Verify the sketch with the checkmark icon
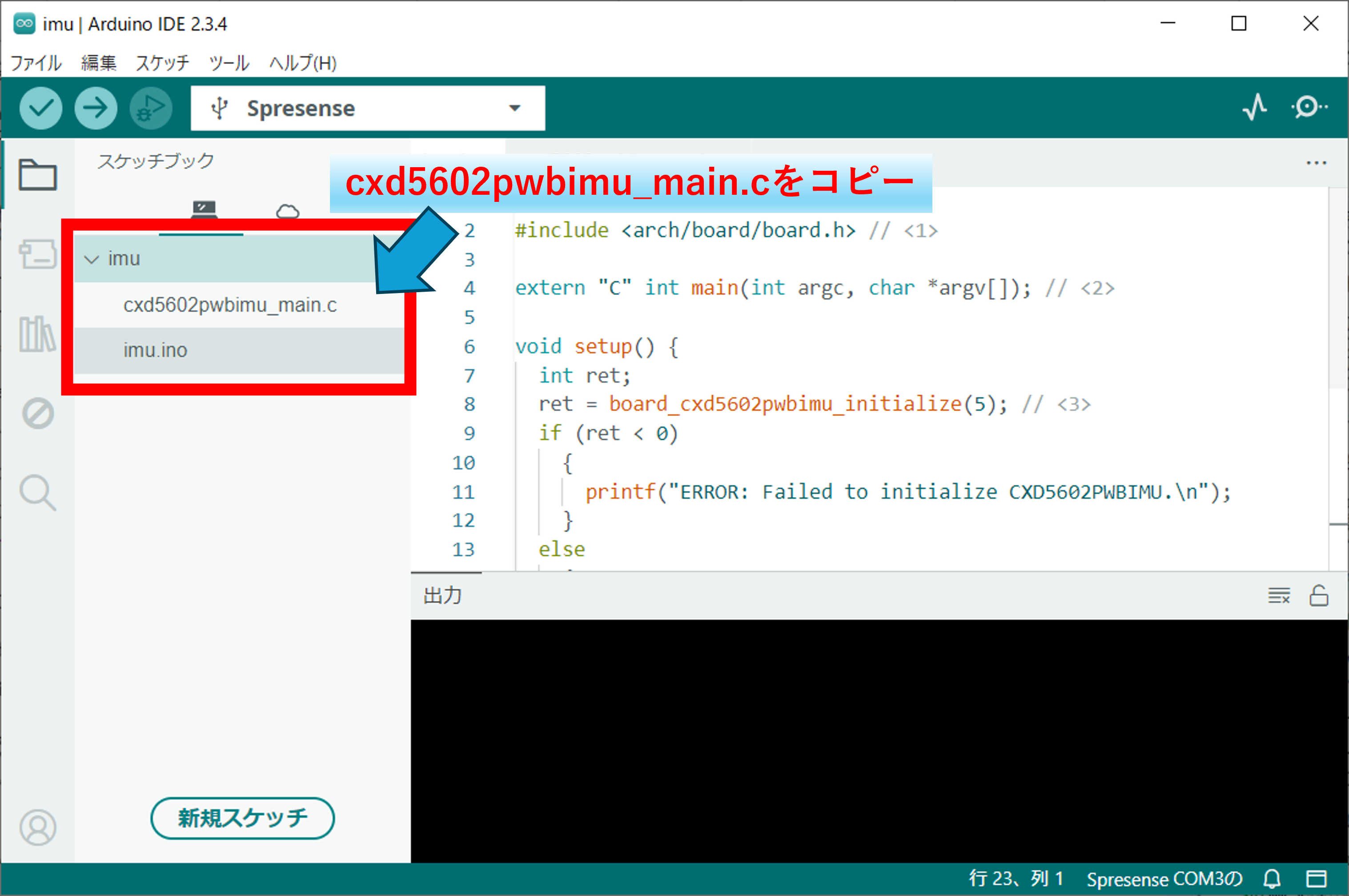 click(x=40, y=108)
